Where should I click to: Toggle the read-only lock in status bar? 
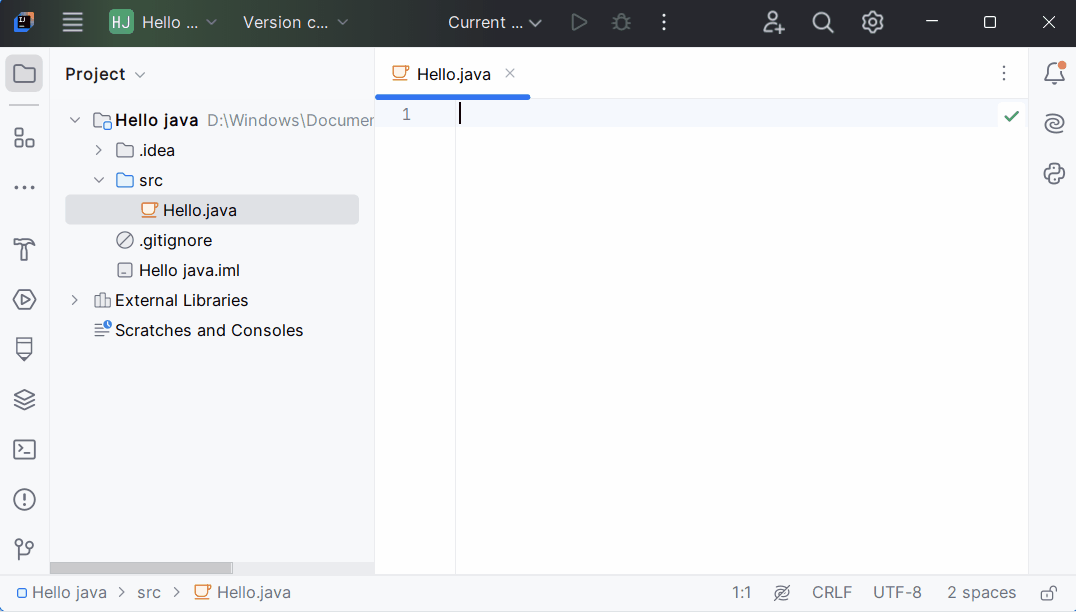(1048, 593)
